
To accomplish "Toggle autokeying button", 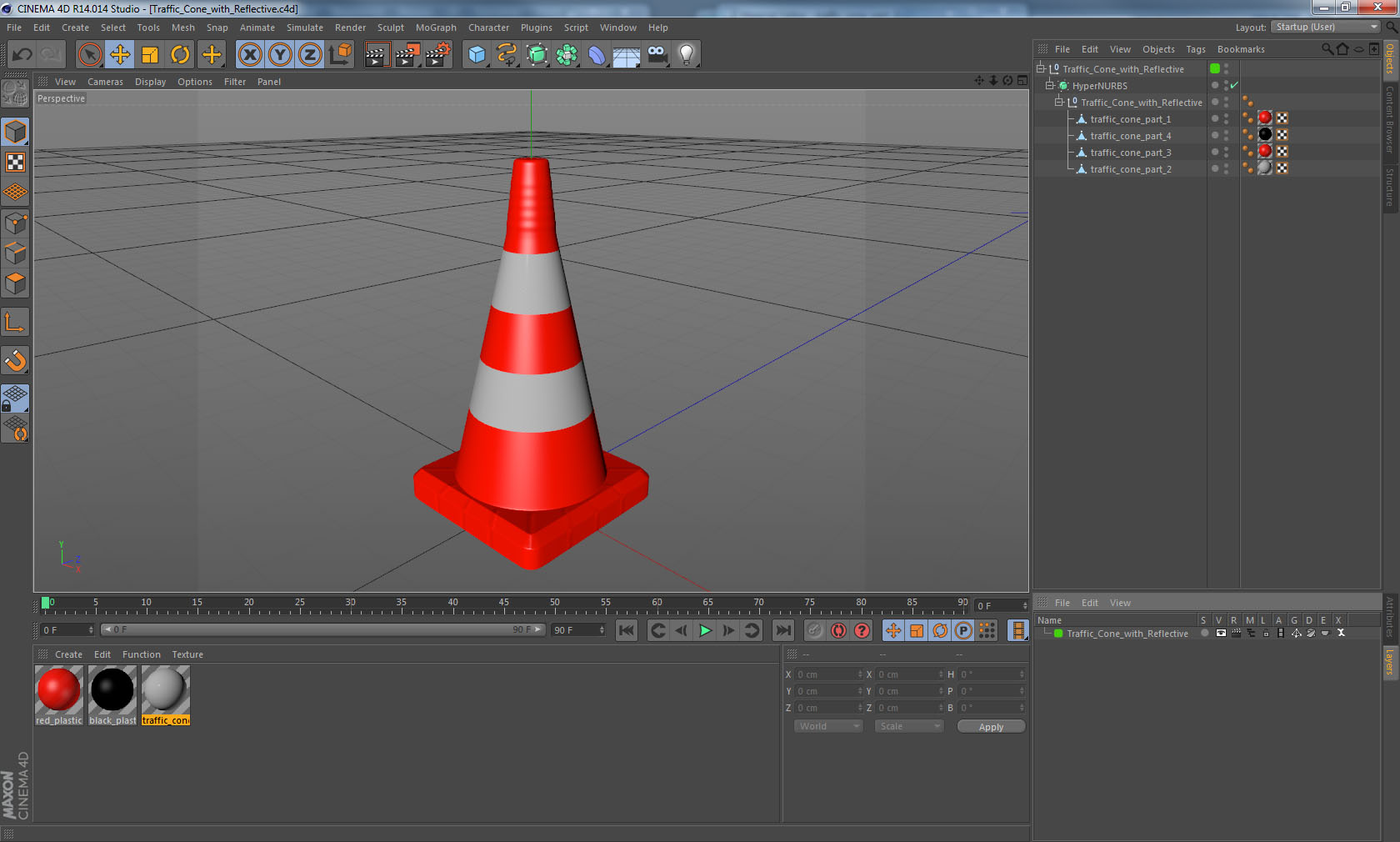I will pyautogui.click(x=838, y=630).
